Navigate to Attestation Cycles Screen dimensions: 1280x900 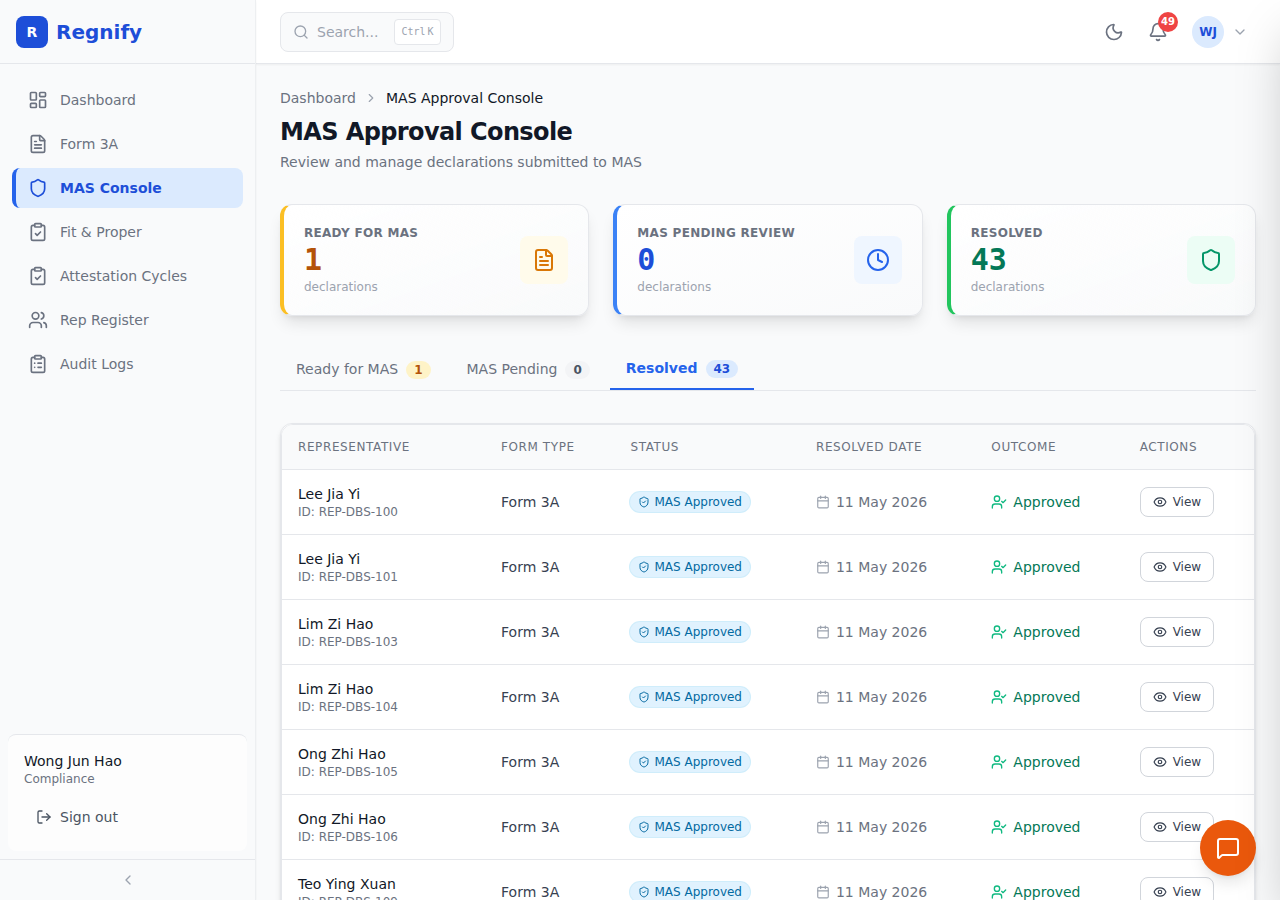click(127, 276)
